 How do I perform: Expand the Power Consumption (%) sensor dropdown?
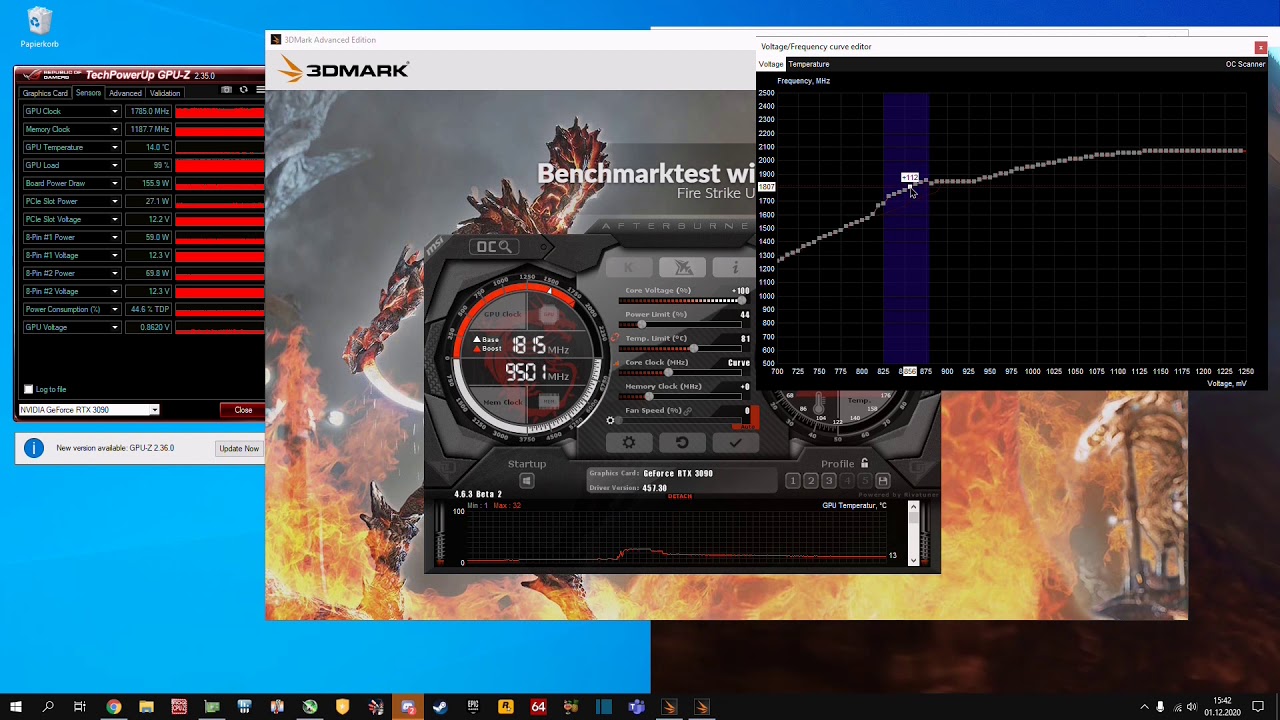click(115, 309)
